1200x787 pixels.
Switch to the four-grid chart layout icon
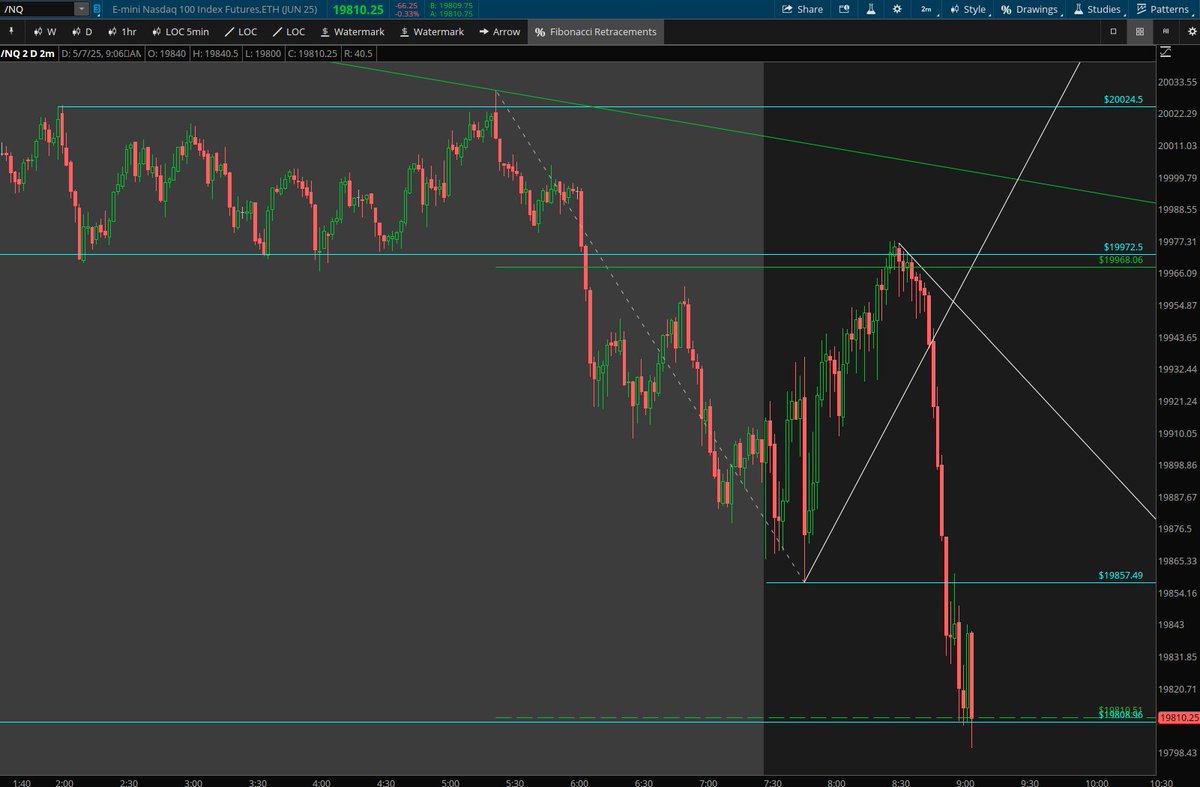coord(1139,32)
